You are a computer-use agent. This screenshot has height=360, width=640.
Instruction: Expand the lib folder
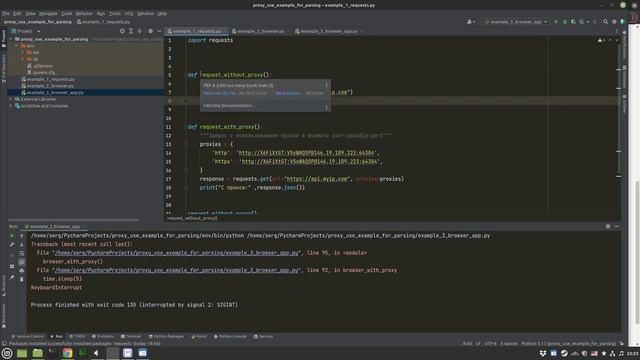[22, 59]
